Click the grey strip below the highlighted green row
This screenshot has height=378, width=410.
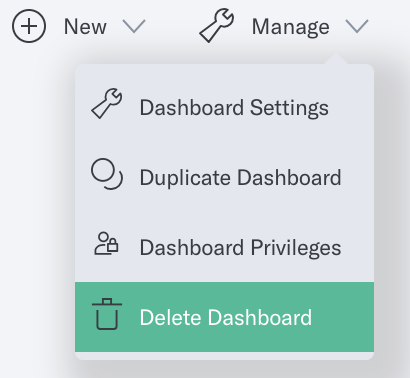[224, 356]
